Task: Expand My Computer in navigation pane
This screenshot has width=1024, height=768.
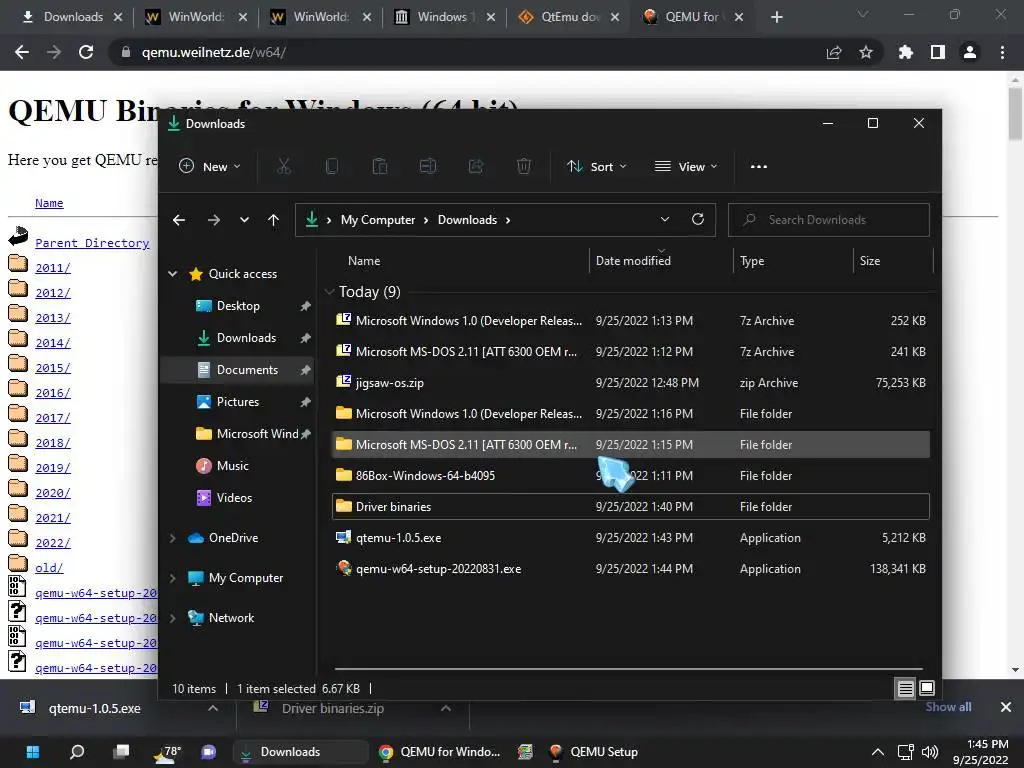Action: pos(172,578)
